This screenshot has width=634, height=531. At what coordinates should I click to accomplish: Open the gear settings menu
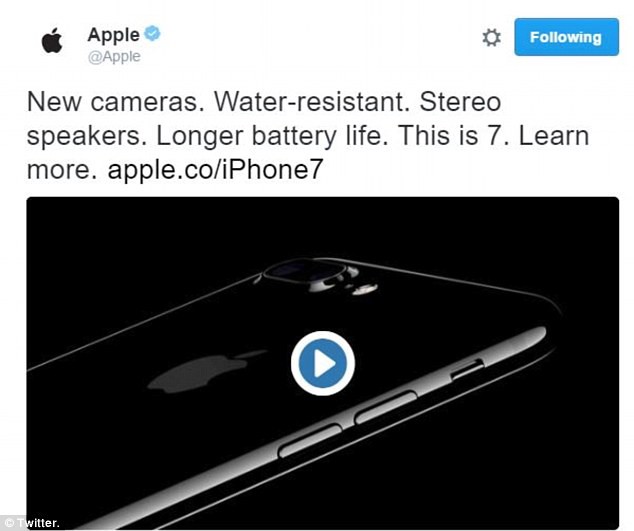tap(491, 38)
